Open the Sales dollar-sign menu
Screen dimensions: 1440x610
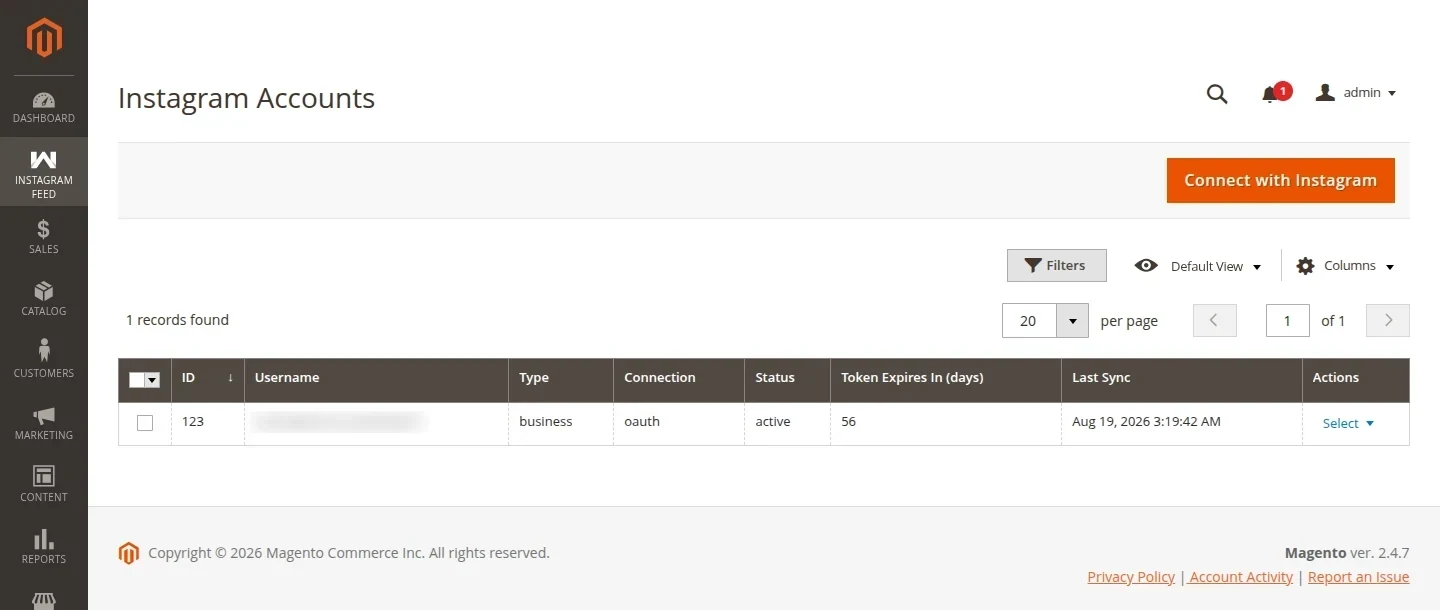pos(44,237)
